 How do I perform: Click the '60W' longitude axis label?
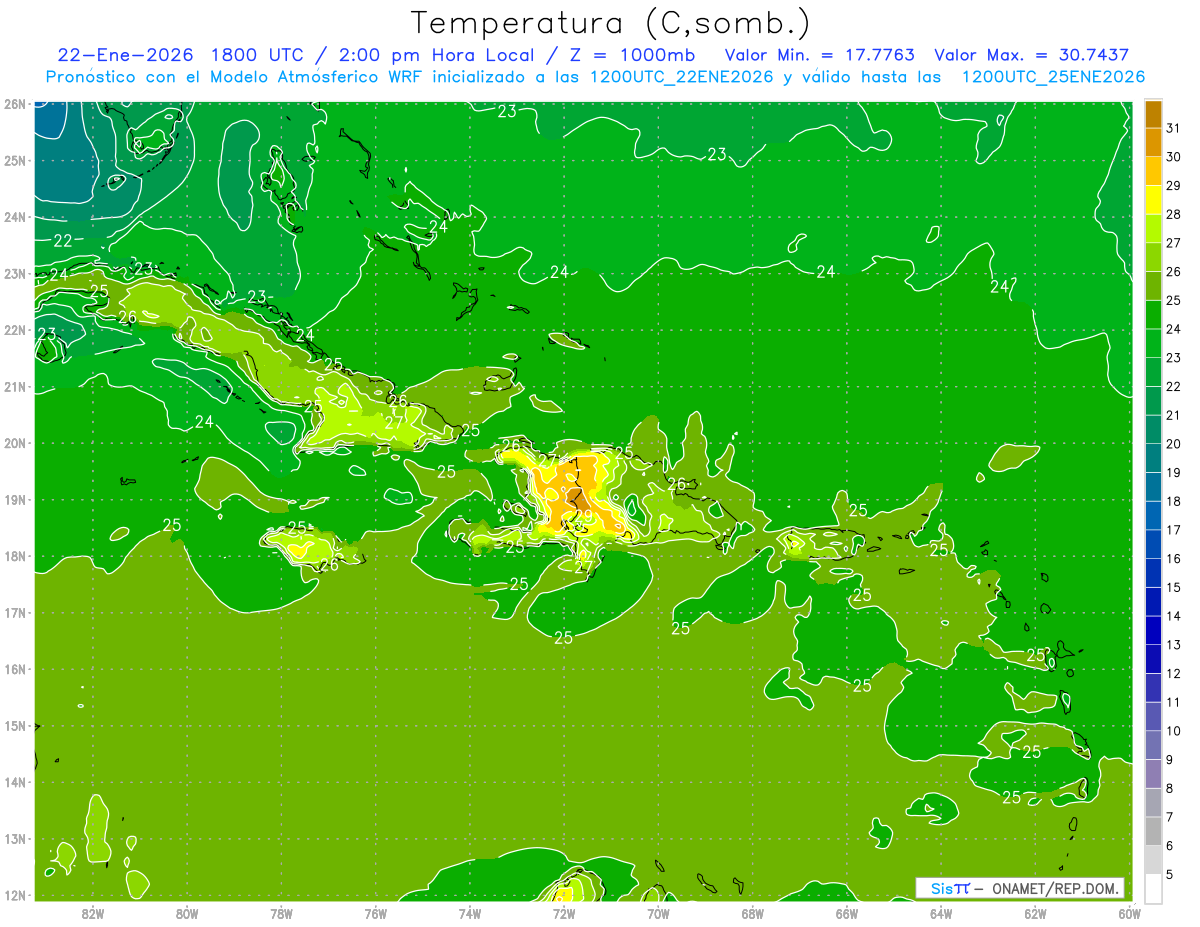pos(1129,913)
